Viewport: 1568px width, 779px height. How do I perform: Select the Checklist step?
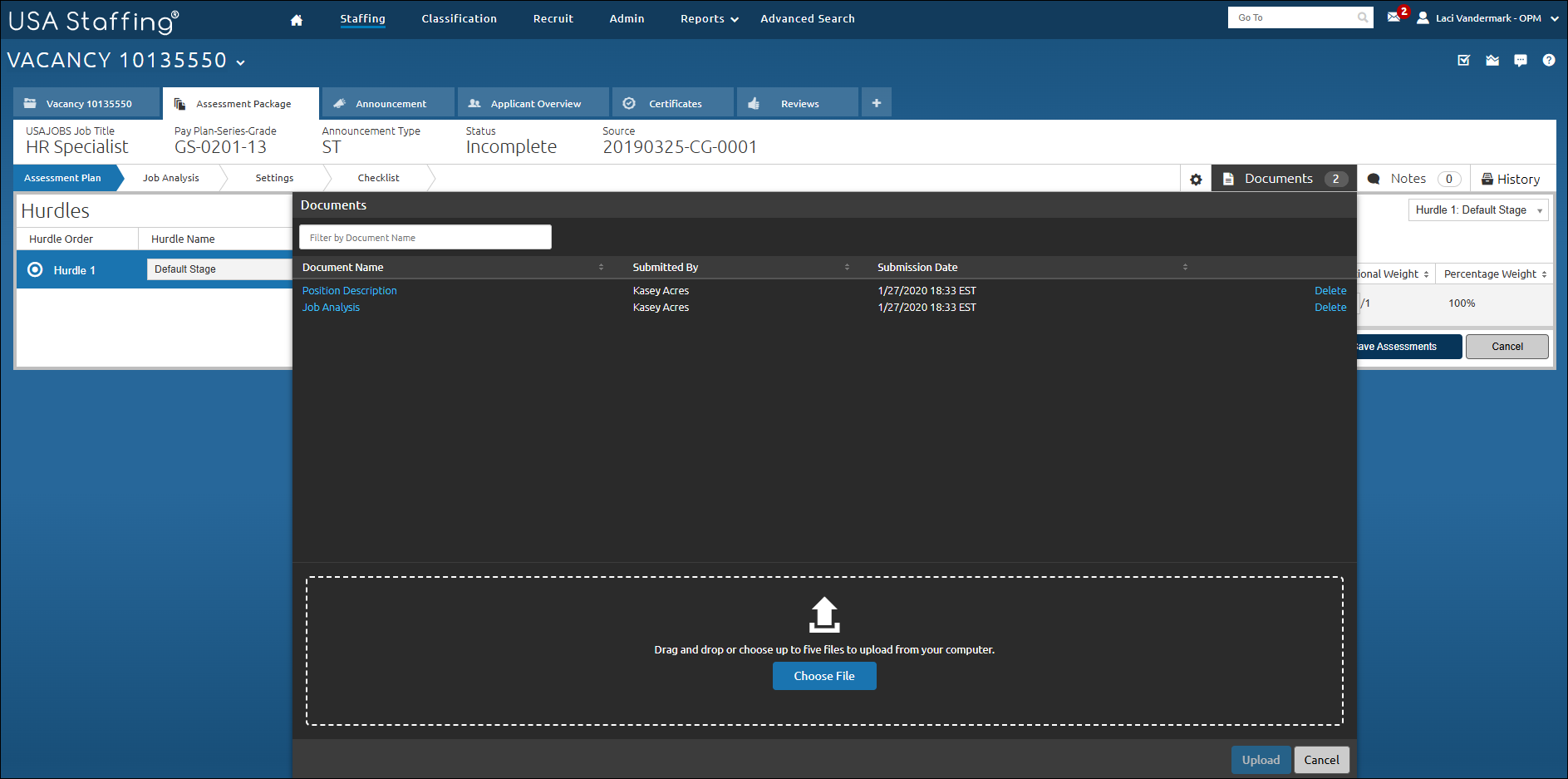378,178
